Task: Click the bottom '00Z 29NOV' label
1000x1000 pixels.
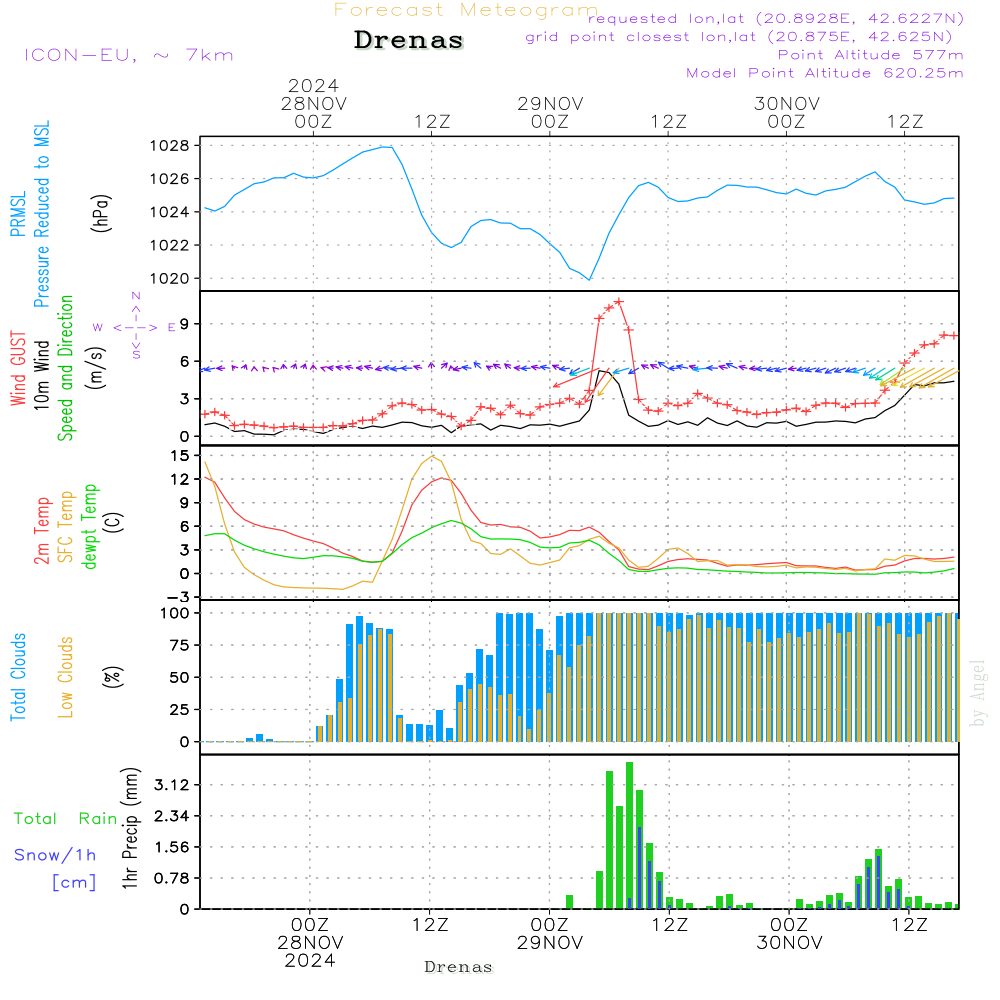Action: coord(550,934)
